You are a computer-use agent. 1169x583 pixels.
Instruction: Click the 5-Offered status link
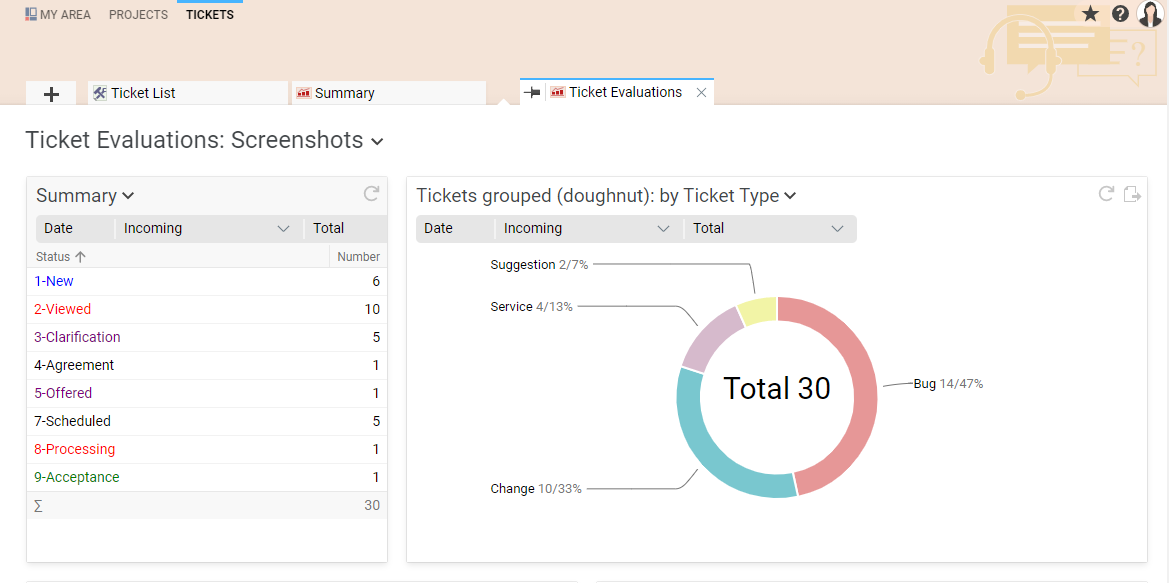pos(63,393)
